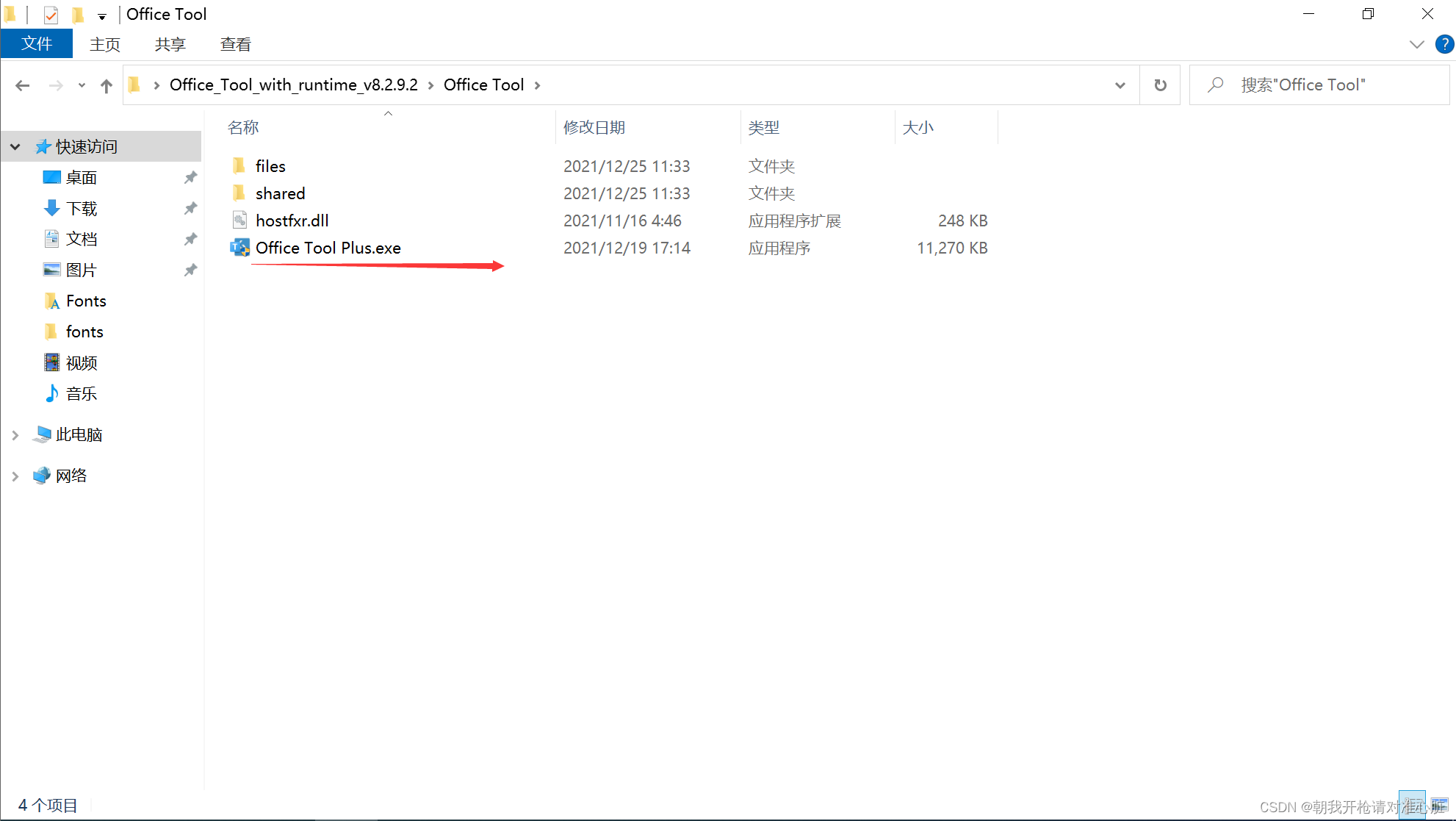This screenshot has width=1456, height=821.
Task: Open Office Tool Plus.exe application
Action: click(x=327, y=247)
